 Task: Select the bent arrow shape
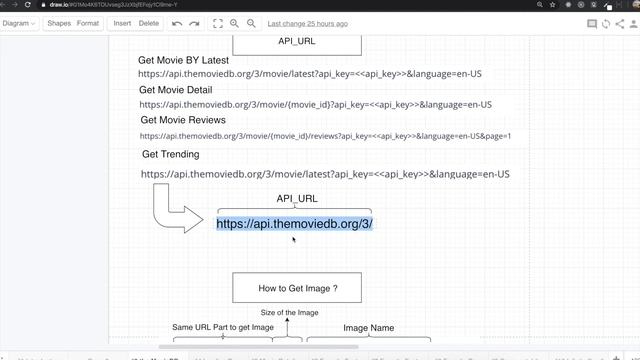coord(178,208)
